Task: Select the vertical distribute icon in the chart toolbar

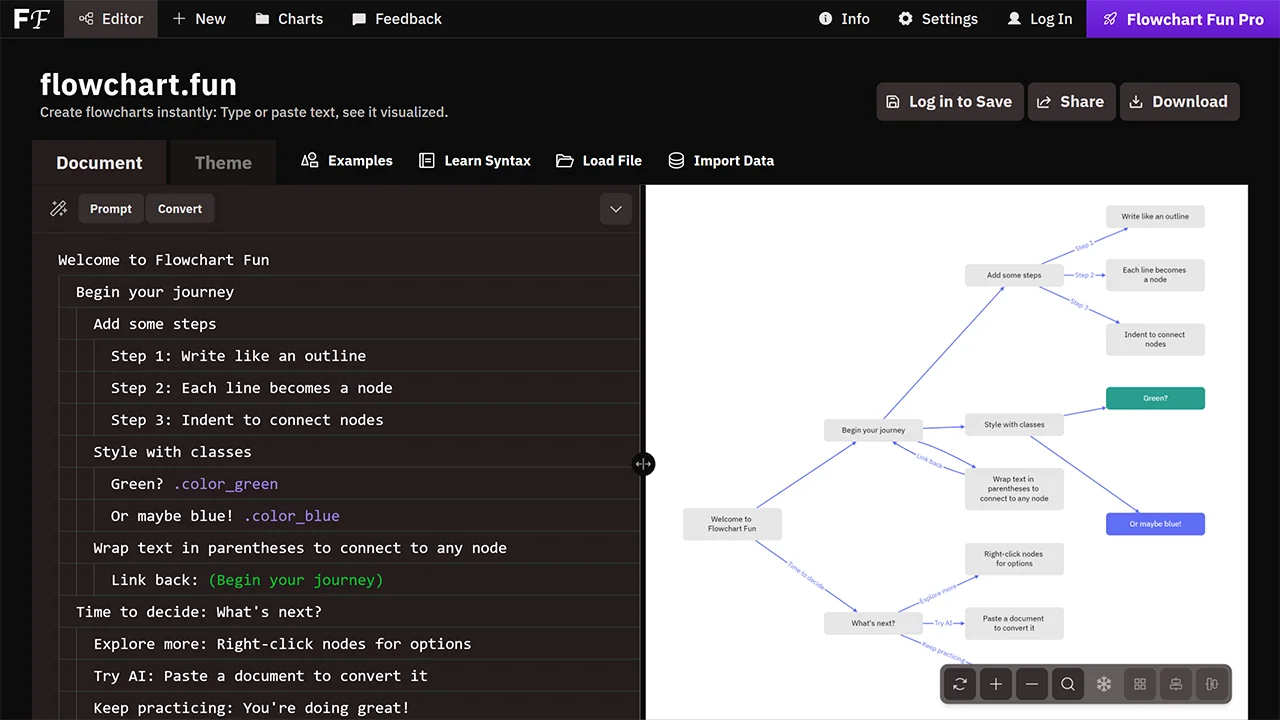Action: (x=1211, y=684)
